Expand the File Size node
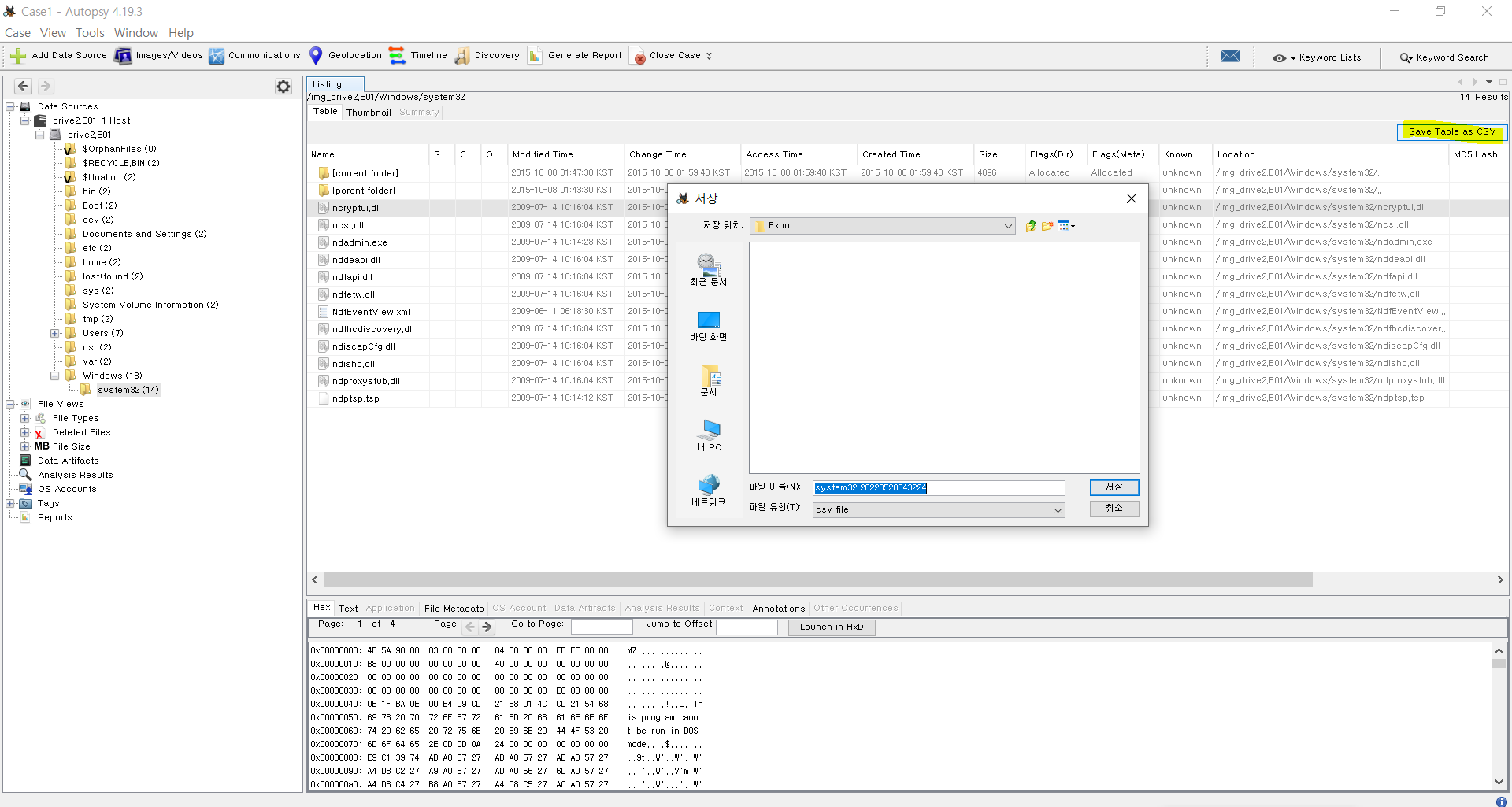The height and width of the screenshot is (807, 1512). tap(25, 446)
